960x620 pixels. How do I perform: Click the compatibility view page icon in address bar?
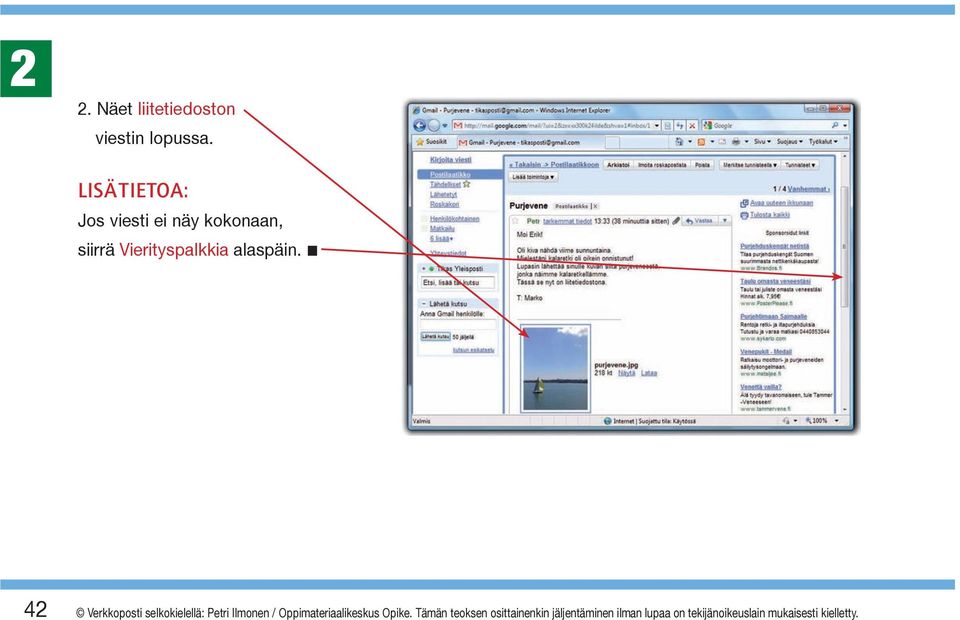668,125
